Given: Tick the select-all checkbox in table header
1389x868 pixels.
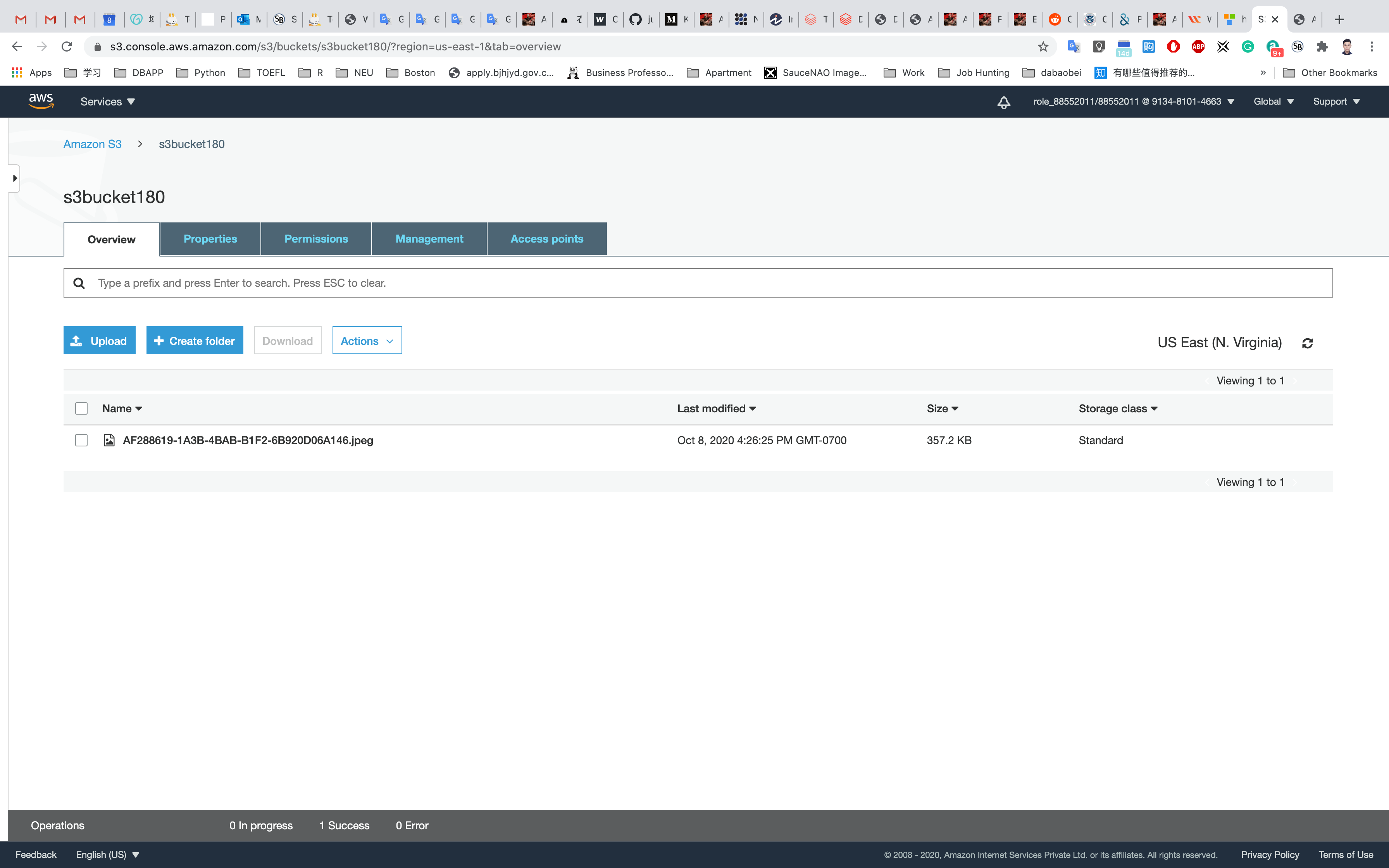Looking at the screenshot, I should [81, 408].
